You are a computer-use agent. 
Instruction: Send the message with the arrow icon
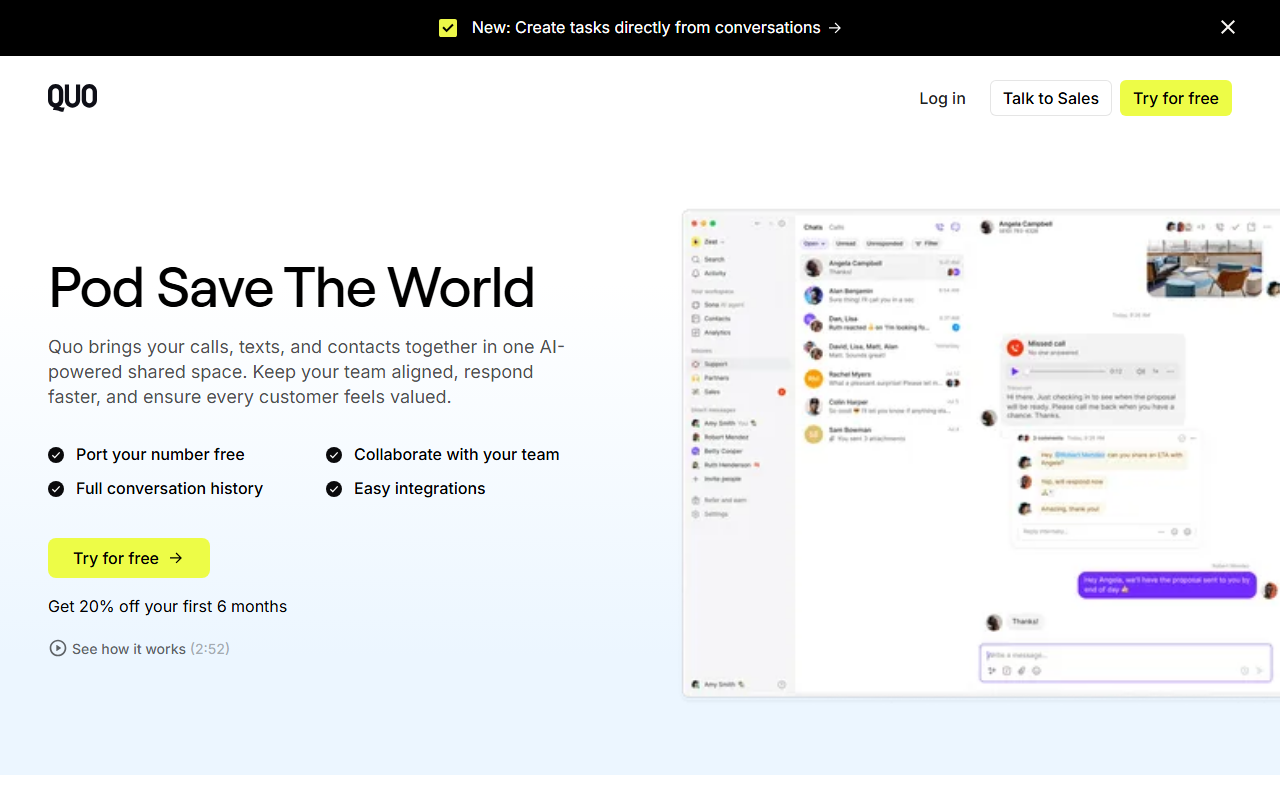point(1259,671)
